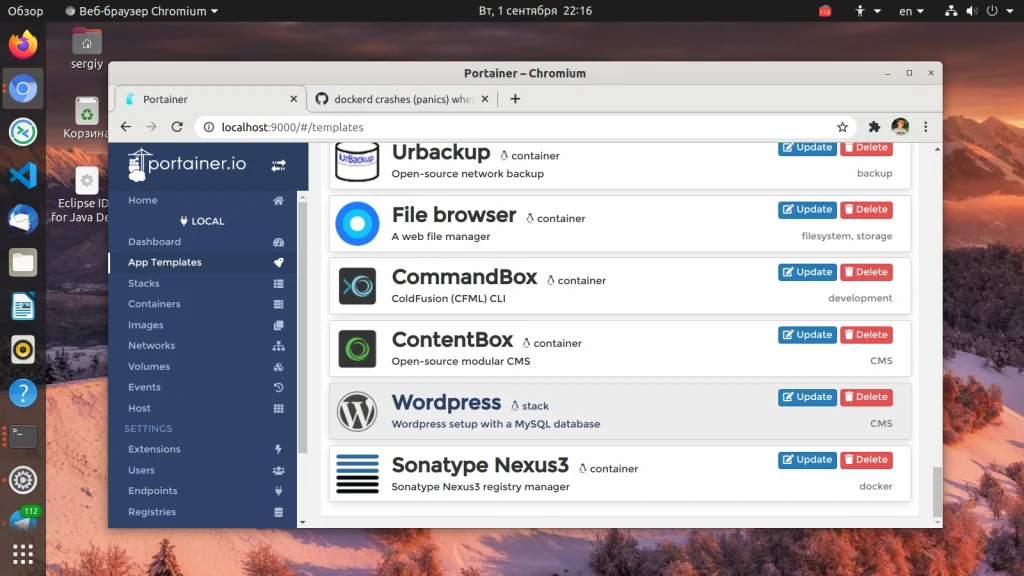
Task: Launch Visual Studio Code from the dock
Action: [23, 175]
